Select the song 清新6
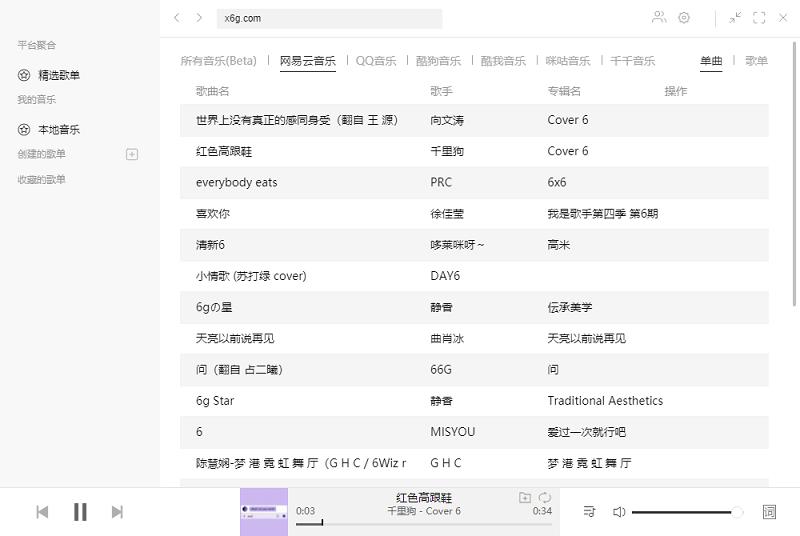The height and width of the screenshot is (536, 800). 210,245
